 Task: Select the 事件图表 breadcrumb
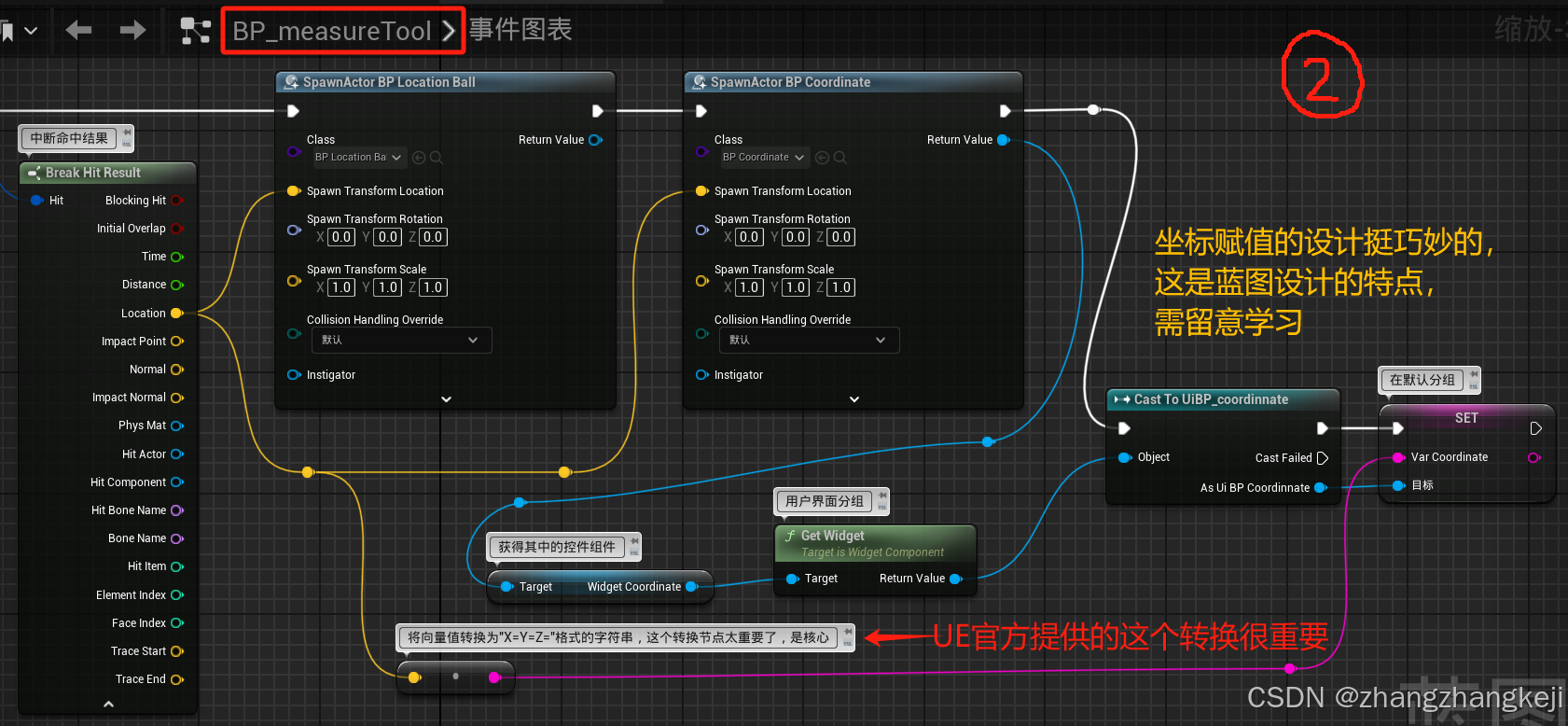pos(520,30)
